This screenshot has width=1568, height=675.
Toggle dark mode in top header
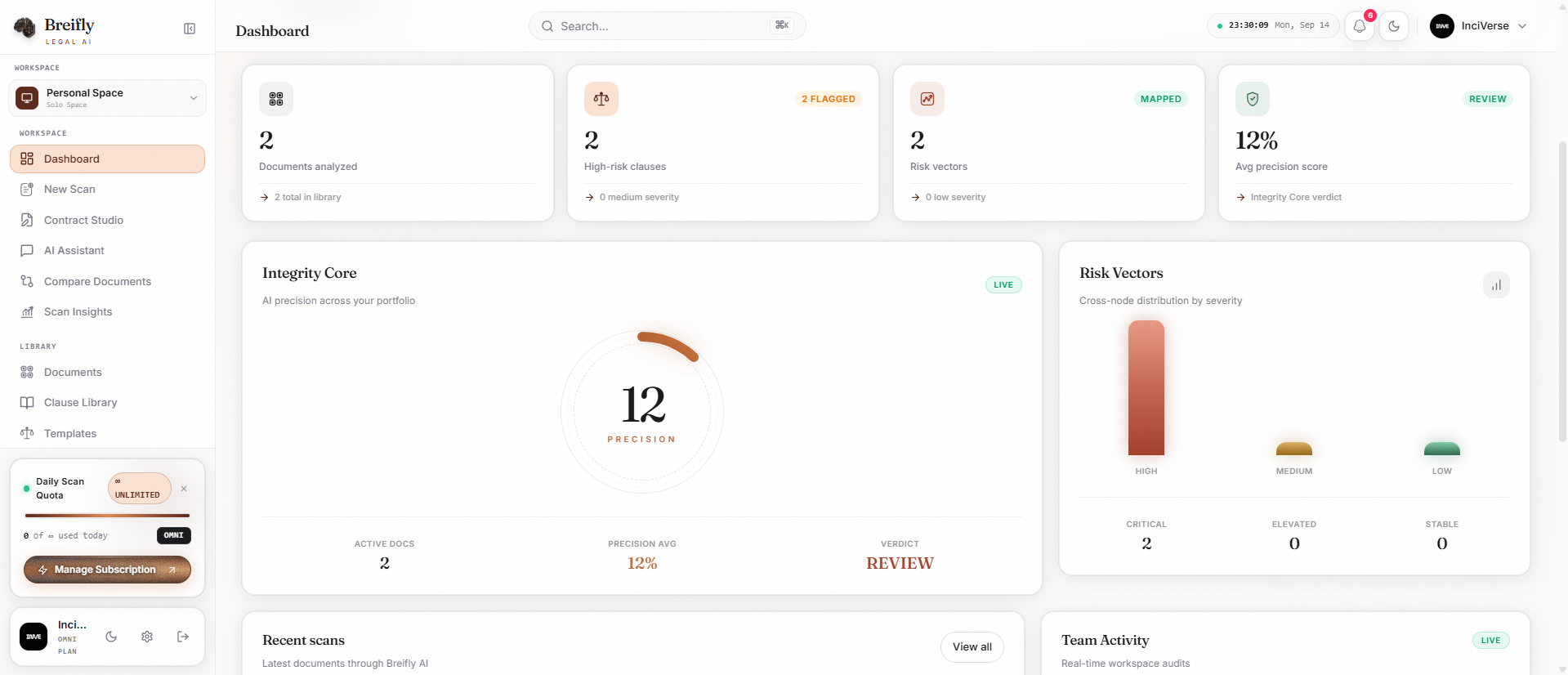(x=1394, y=26)
